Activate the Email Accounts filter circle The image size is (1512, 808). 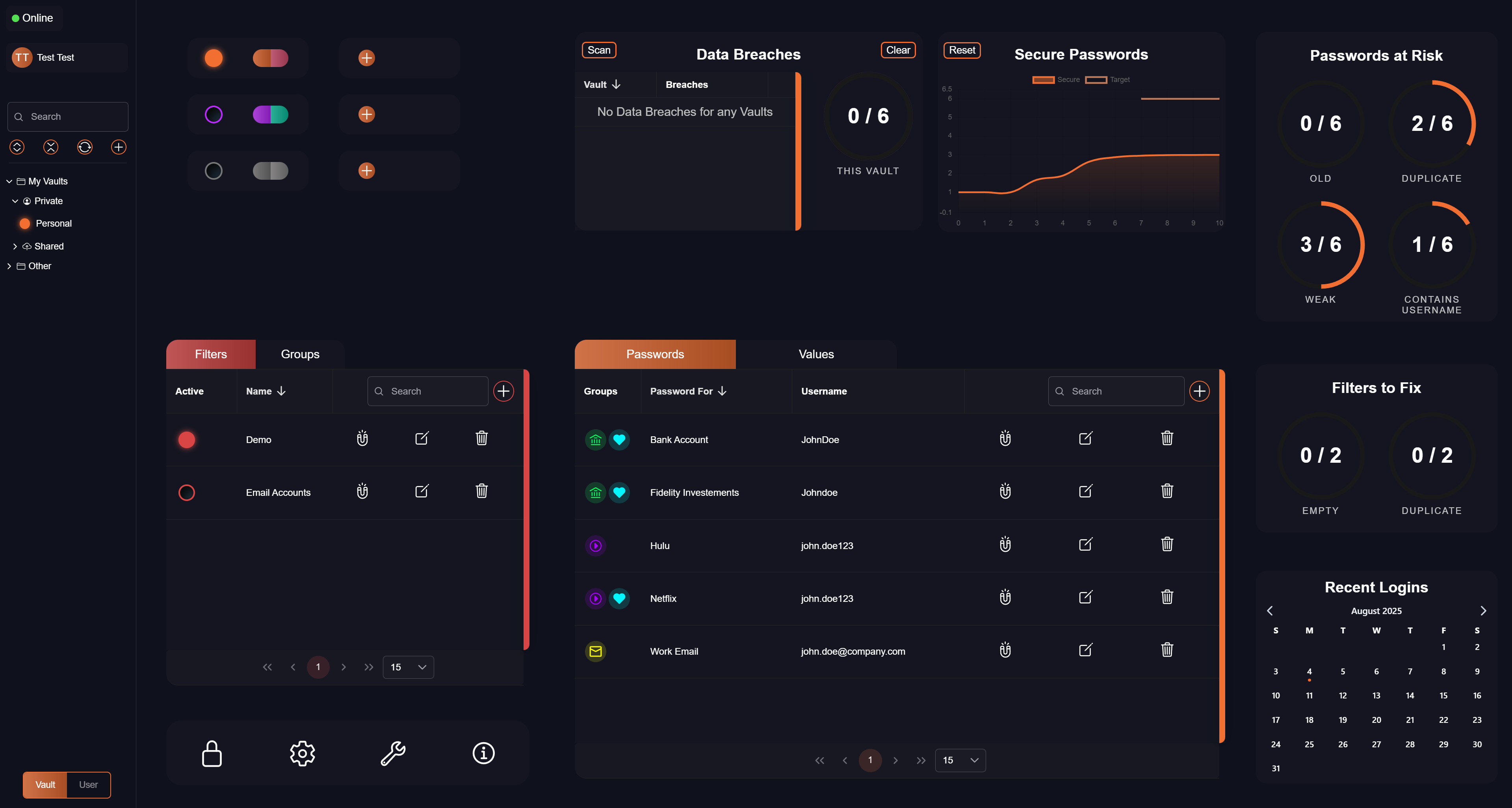(187, 493)
